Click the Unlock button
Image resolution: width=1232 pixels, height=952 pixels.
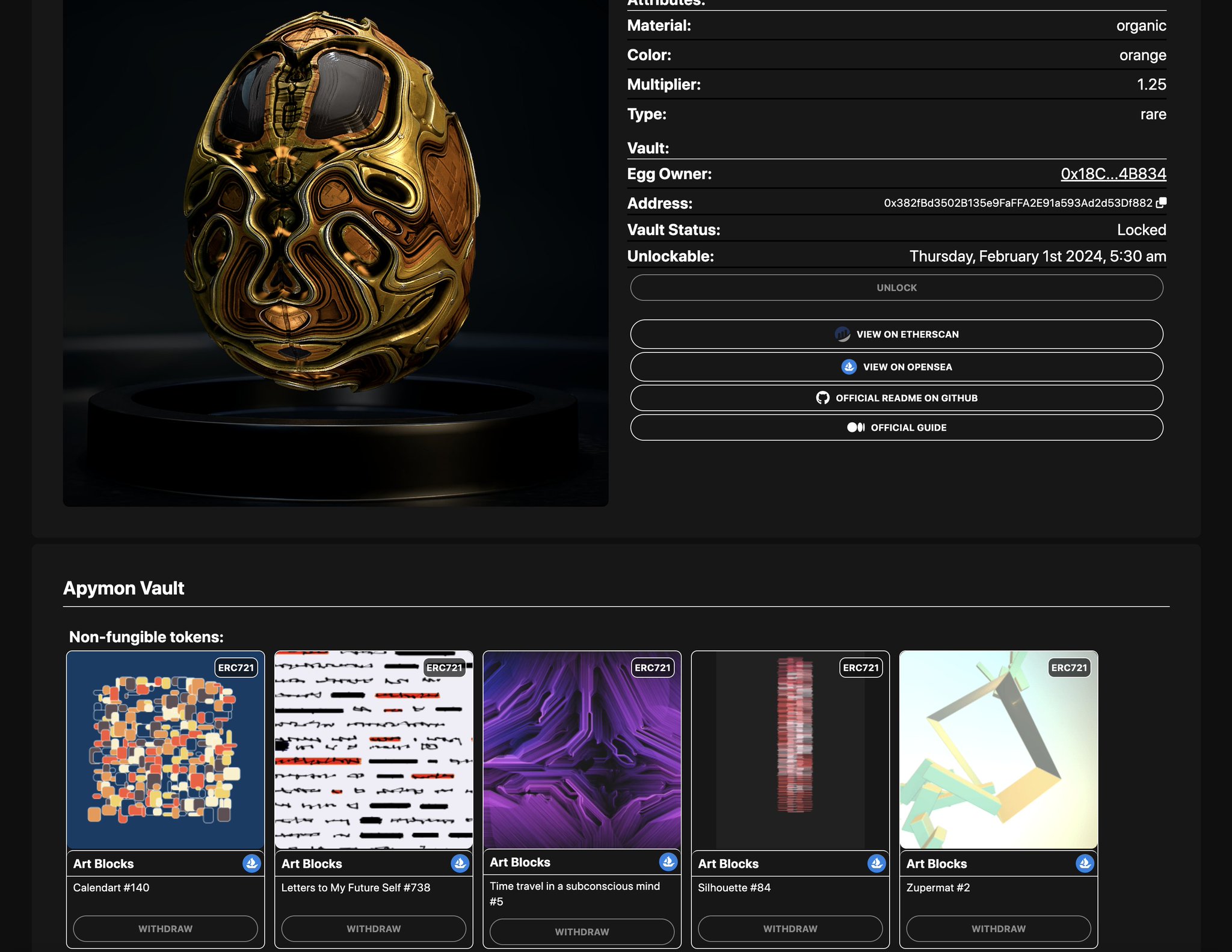pos(897,287)
